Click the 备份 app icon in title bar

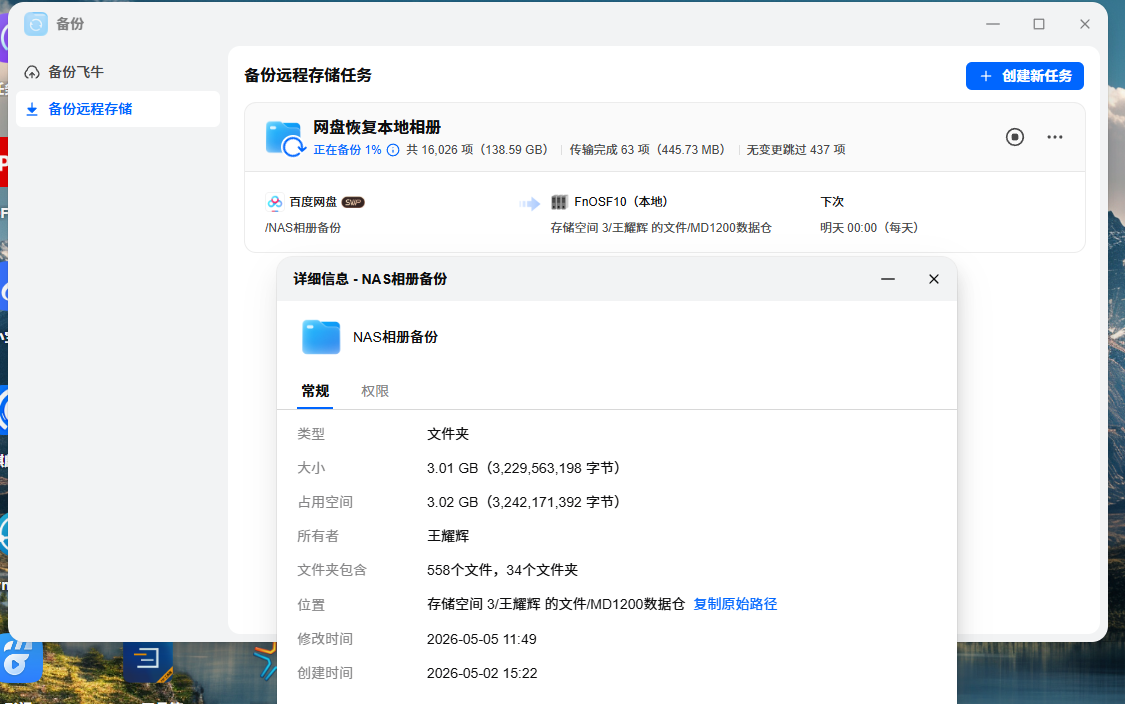pos(36,24)
